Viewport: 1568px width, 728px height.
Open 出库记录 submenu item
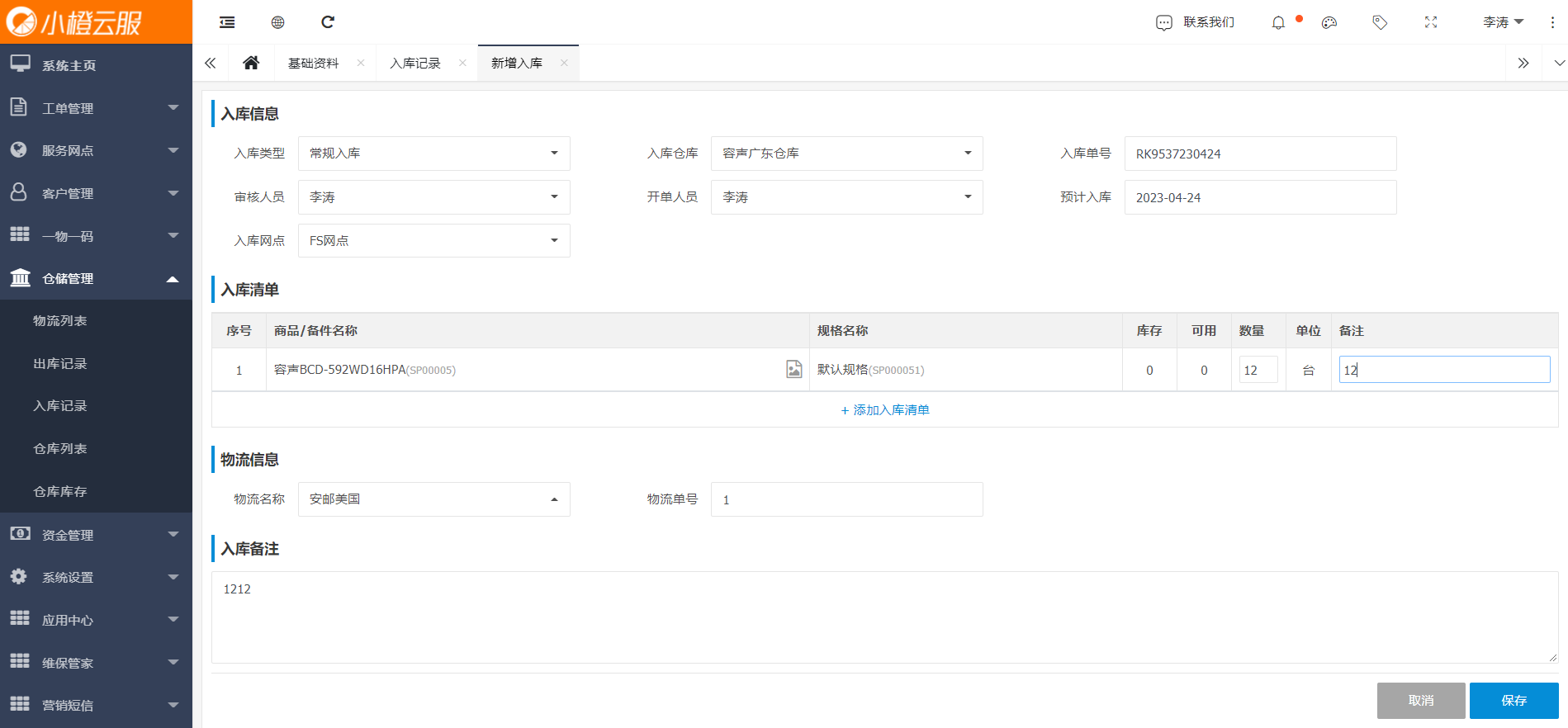(x=96, y=364)
